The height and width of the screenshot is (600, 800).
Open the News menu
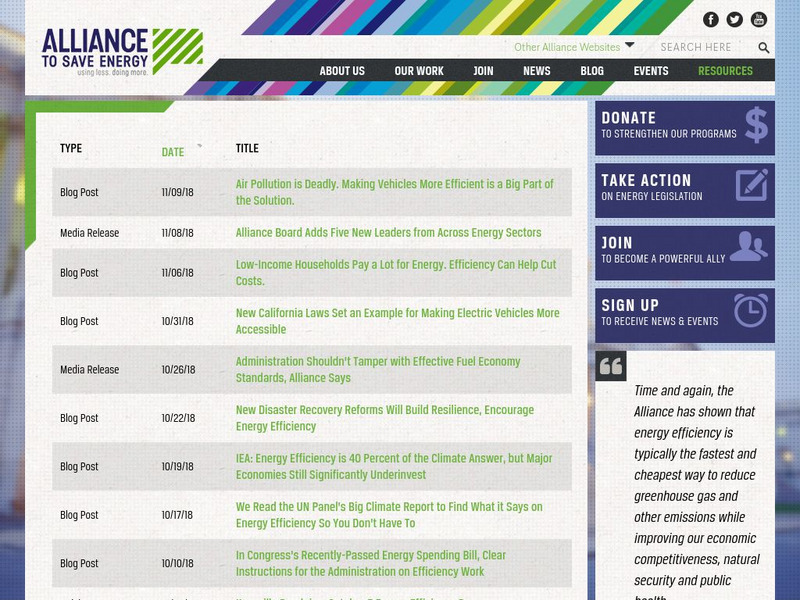(537, 71)
